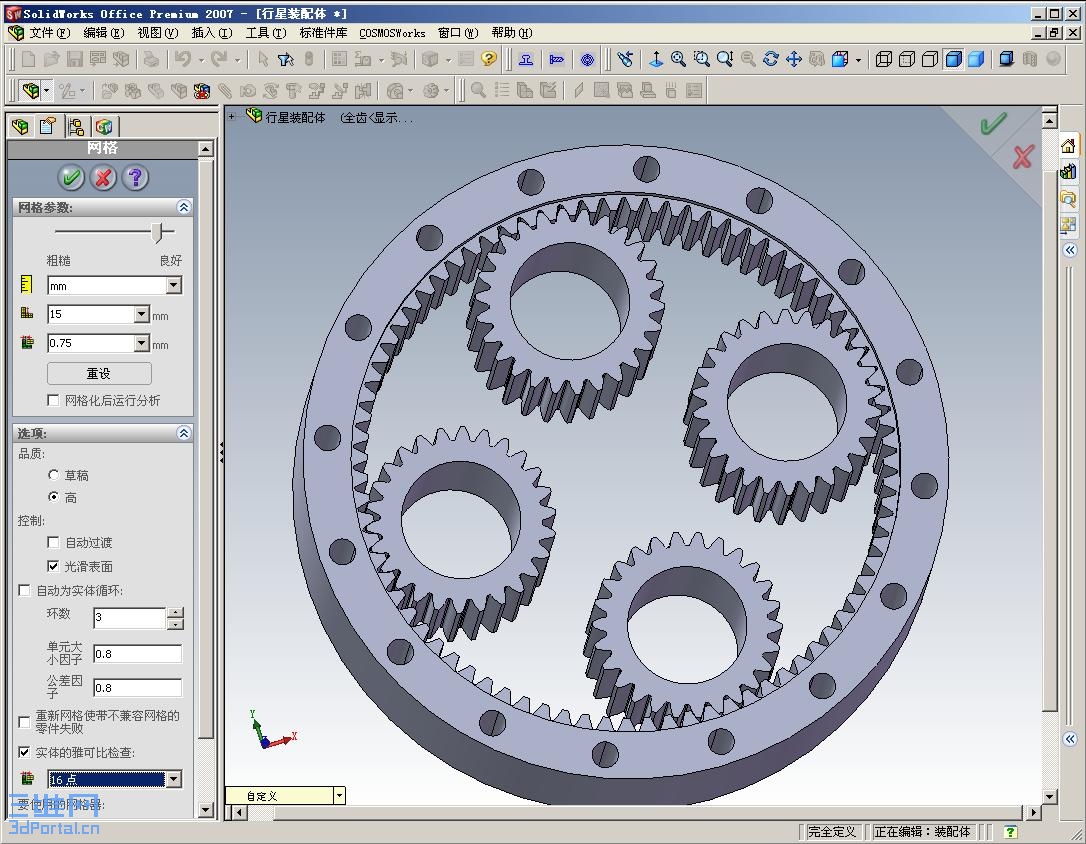Click in the 环数 input field

tap(130, 617)
